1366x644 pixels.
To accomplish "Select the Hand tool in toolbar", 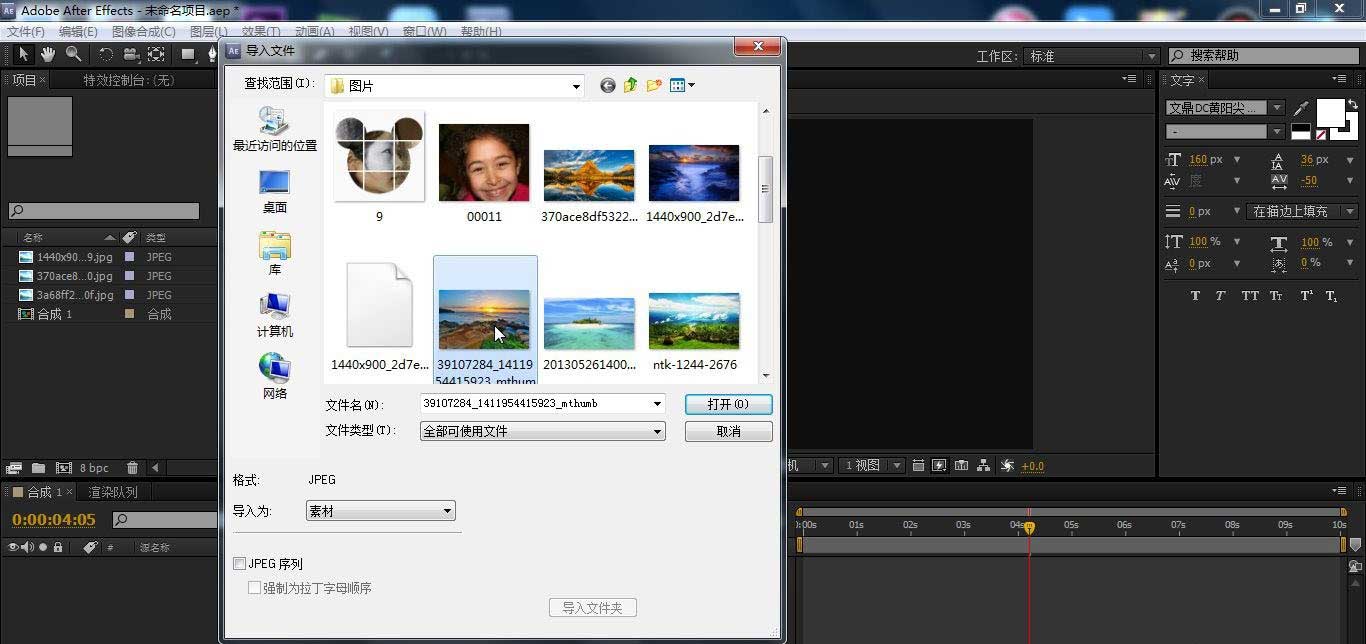I will (x=47, y=54).
